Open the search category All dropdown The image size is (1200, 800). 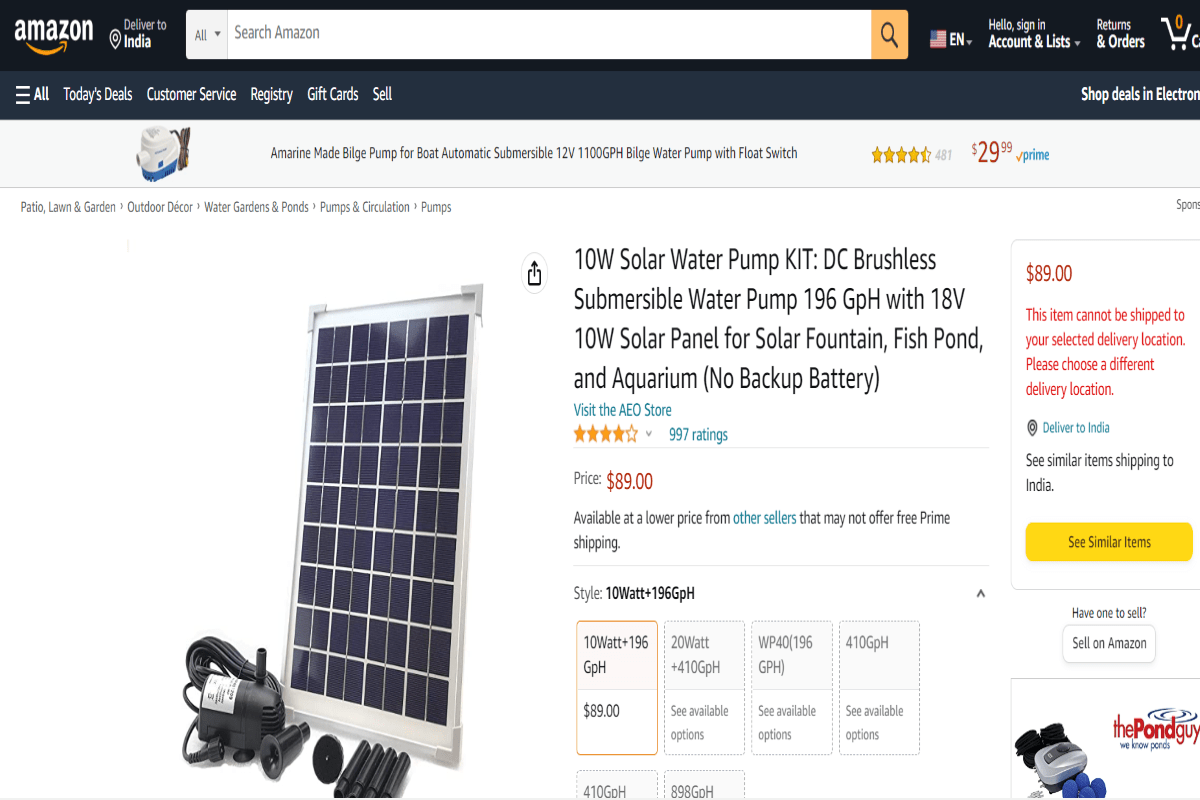click(206, 33)
